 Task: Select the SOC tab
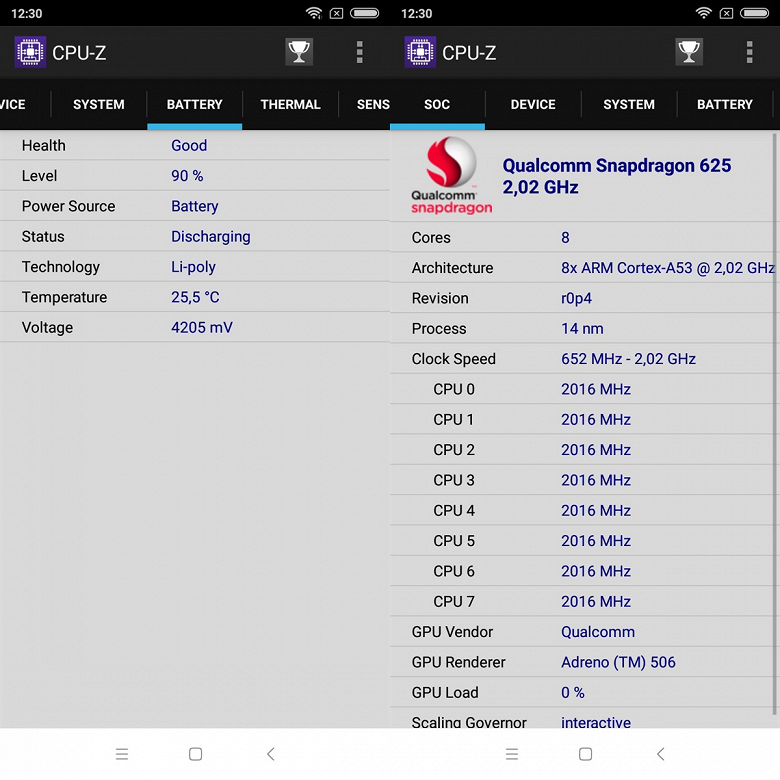pyautogui.click(x=437, y=104)
